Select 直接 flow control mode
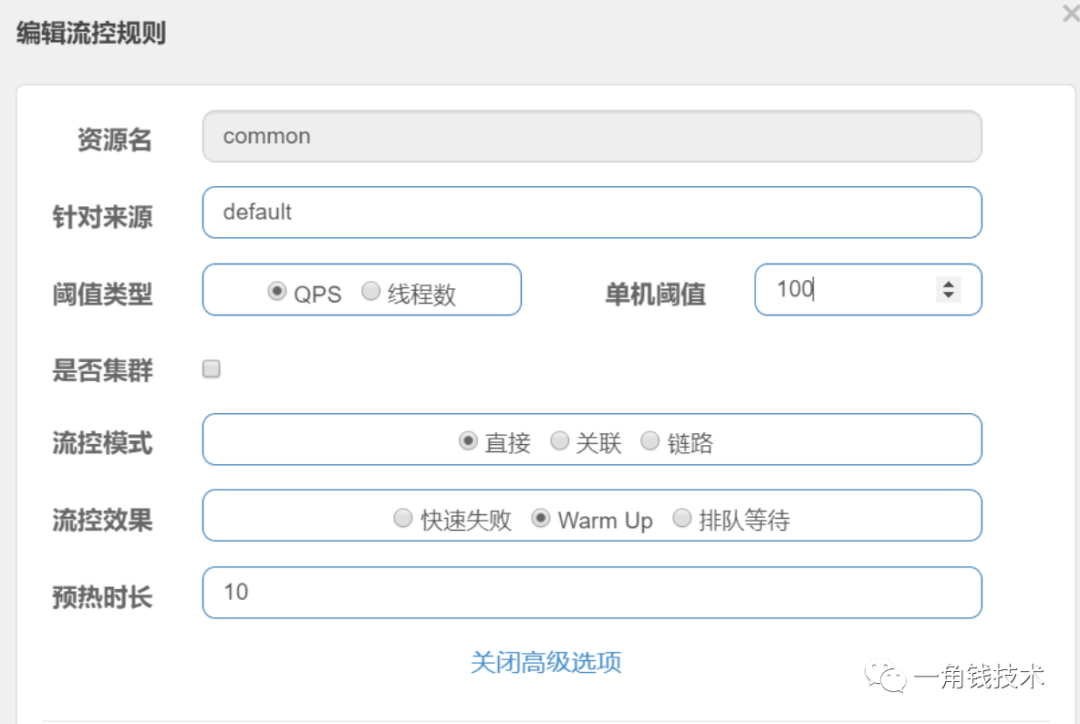The height and width of the screenshot is (724, 1080). [468, 441]
